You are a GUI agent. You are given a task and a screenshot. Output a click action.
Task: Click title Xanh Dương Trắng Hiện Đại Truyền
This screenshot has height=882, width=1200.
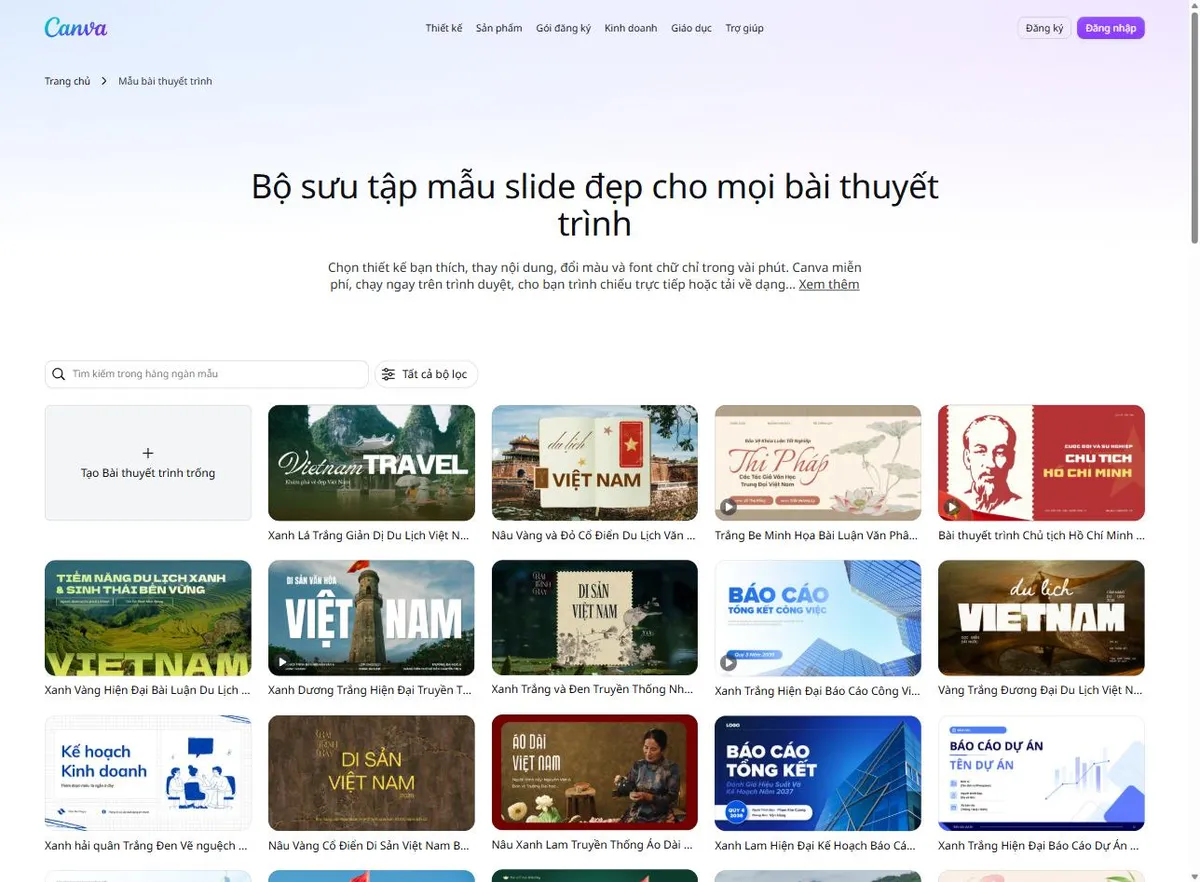pos(370,690)
